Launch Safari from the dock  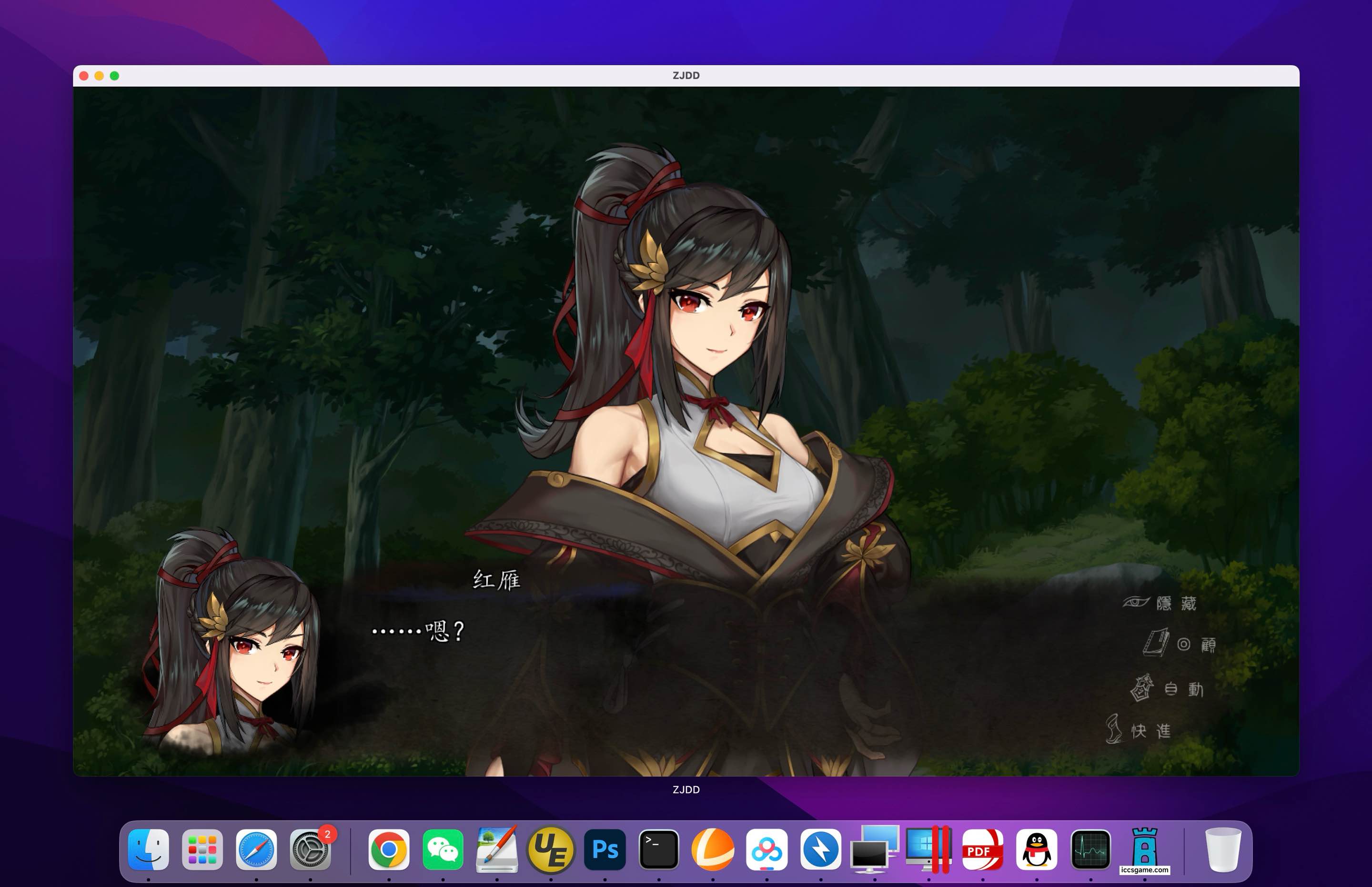point(256,849)
